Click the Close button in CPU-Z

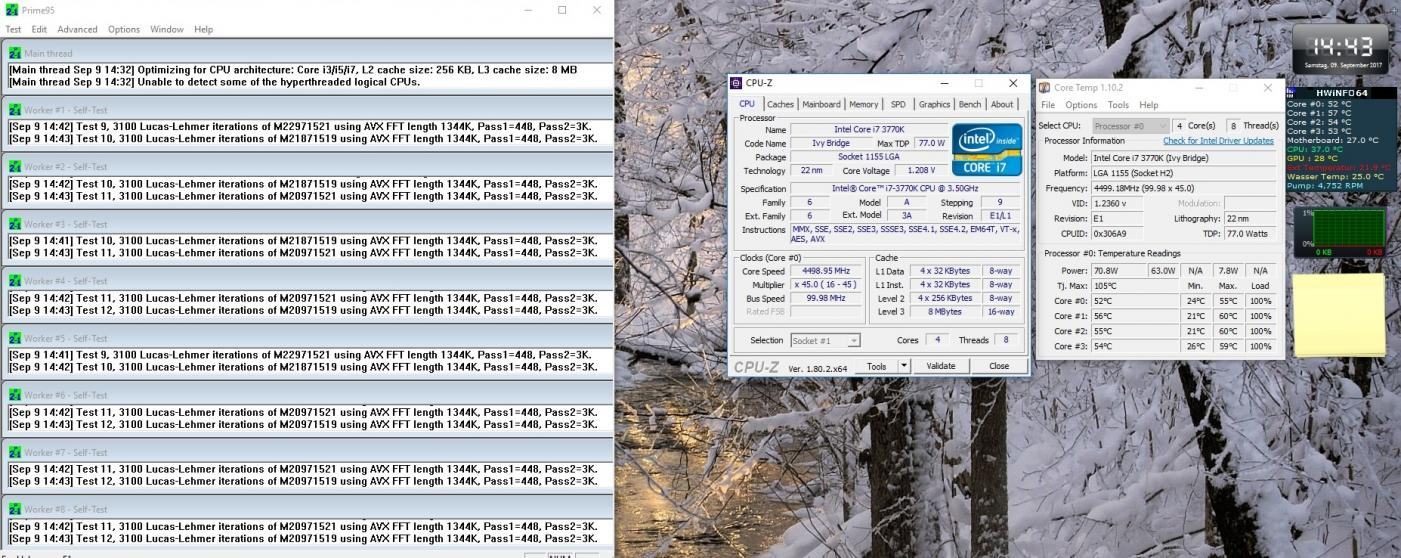[x=999, y=366]
